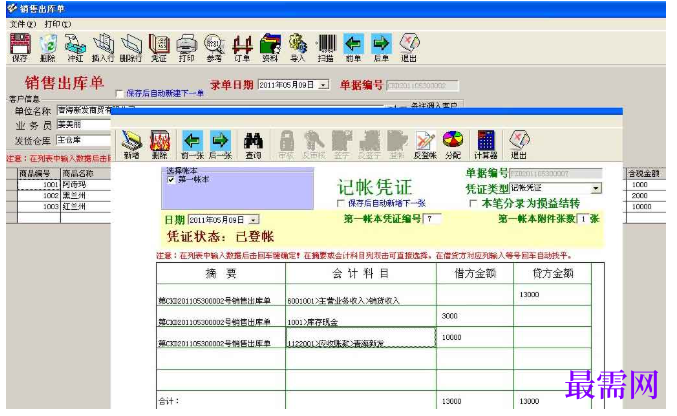
Task: Open the 录单日期 date dropdown
Action: coord(324,85)
